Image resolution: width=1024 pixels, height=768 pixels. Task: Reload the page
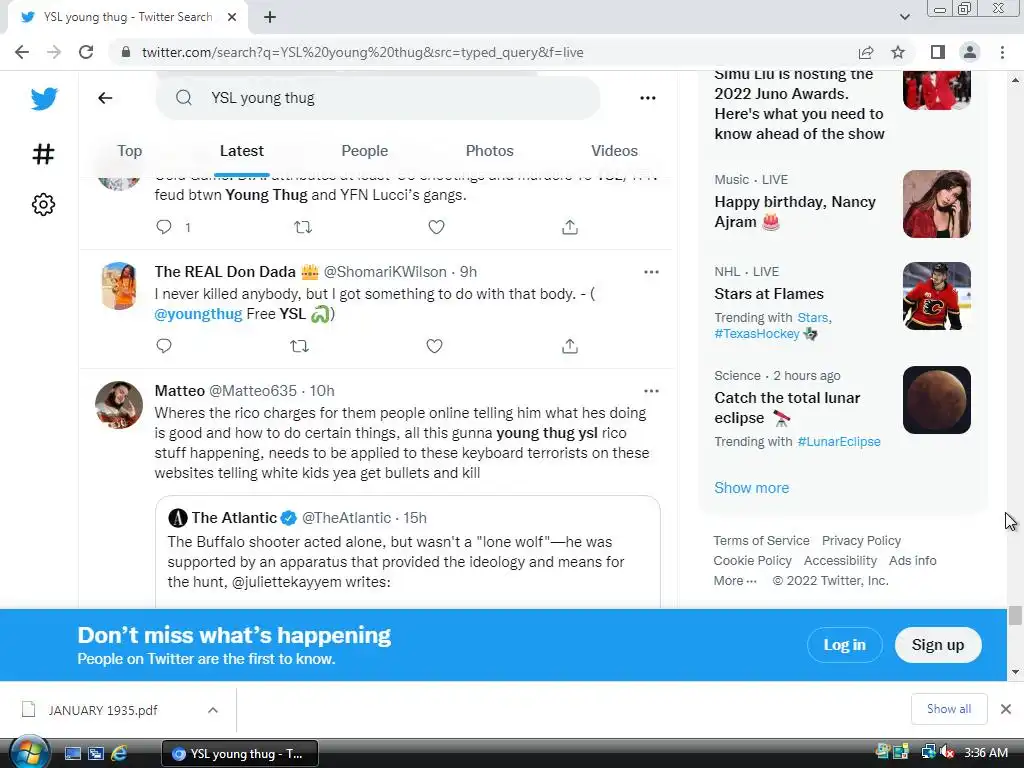[86, 52]
